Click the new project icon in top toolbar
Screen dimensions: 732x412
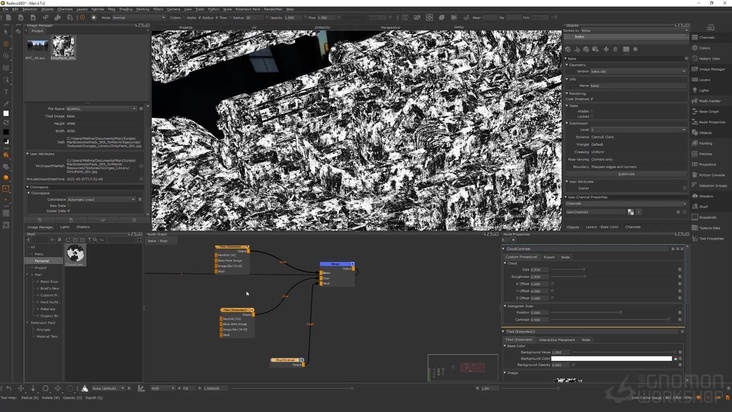click(8, 17)
